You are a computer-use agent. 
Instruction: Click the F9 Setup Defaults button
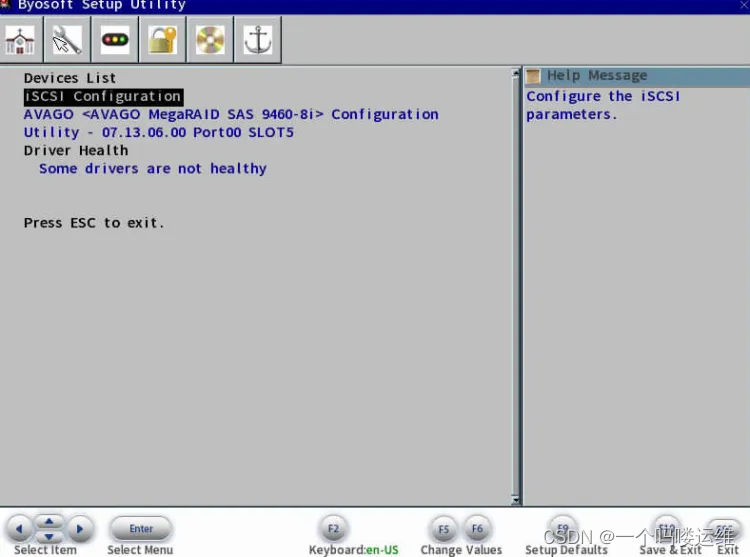[x=563, y=529]
